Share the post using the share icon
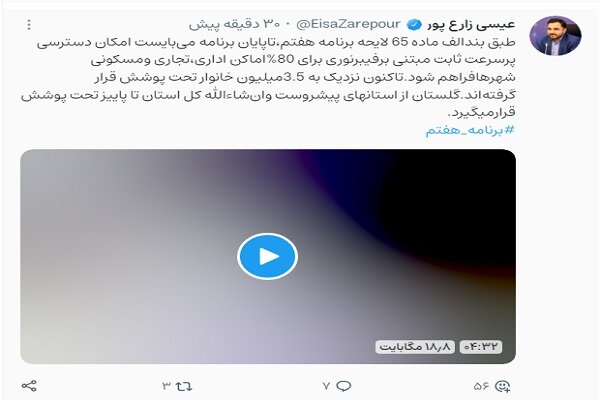600x400 pixels. 29,385
